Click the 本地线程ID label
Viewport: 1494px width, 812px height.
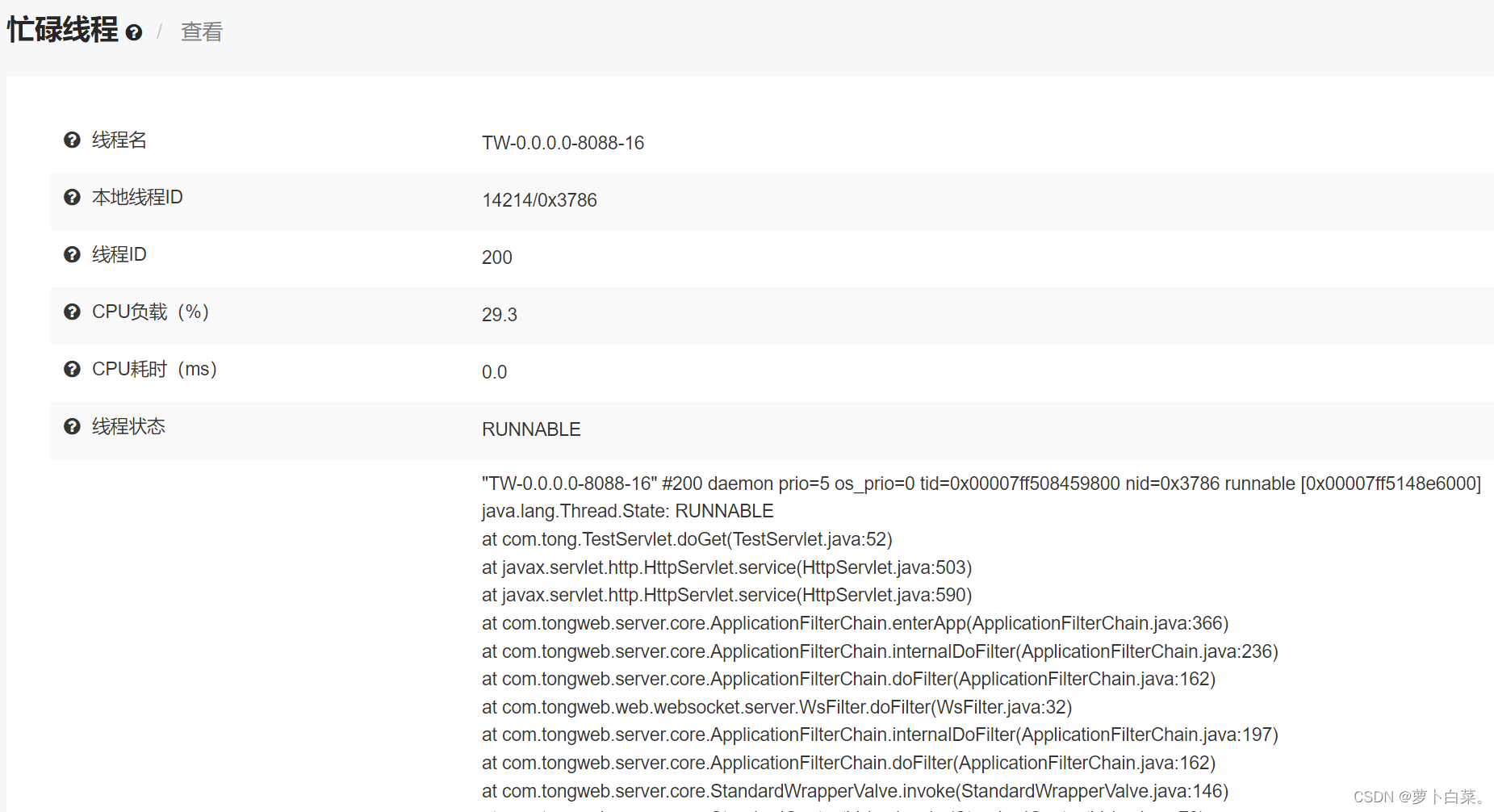pos(137,197)
